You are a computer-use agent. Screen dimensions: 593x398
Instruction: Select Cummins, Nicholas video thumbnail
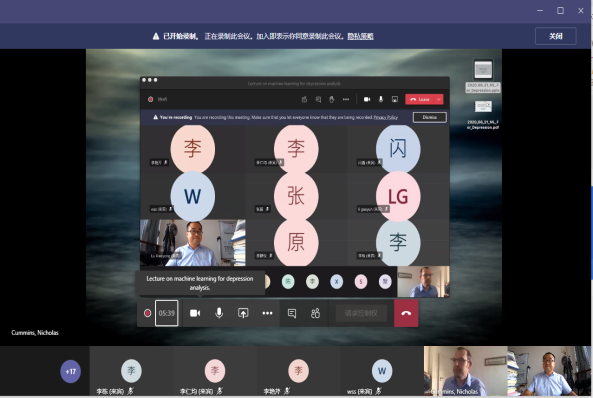coord(466,371)
